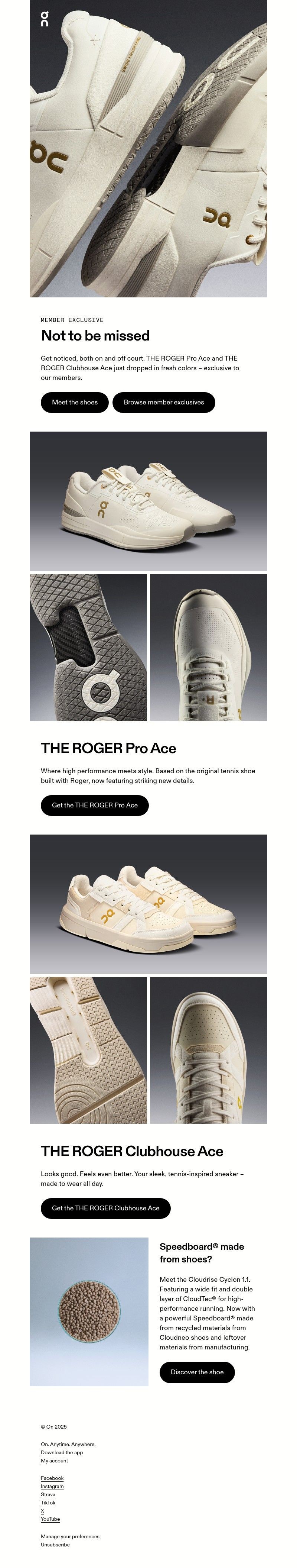
Task: Click Get the THE ROGER Clubhouse Ace
Action: tap(106, 1208)
